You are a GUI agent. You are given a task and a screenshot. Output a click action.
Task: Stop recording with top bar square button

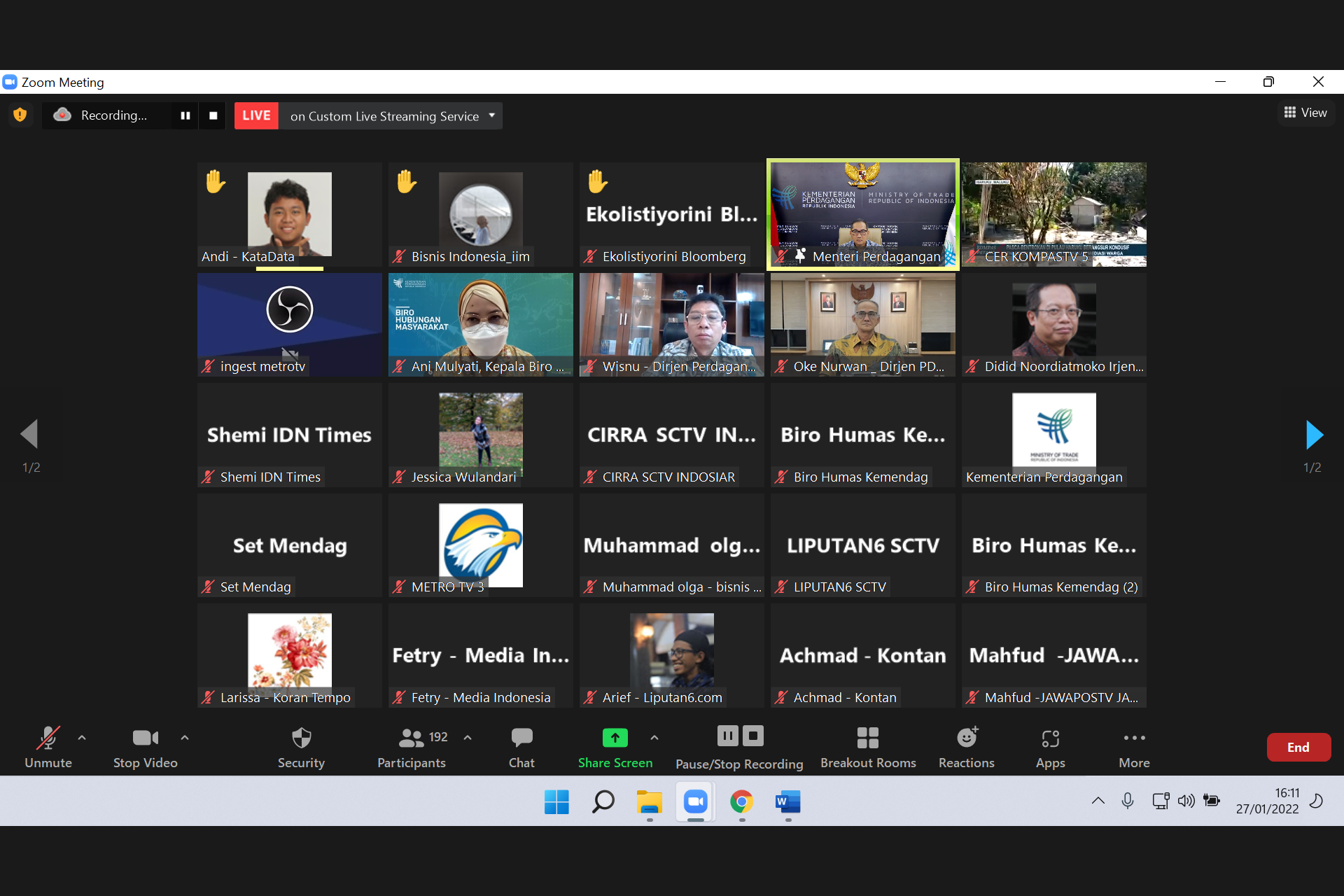(x=213, y=115)
